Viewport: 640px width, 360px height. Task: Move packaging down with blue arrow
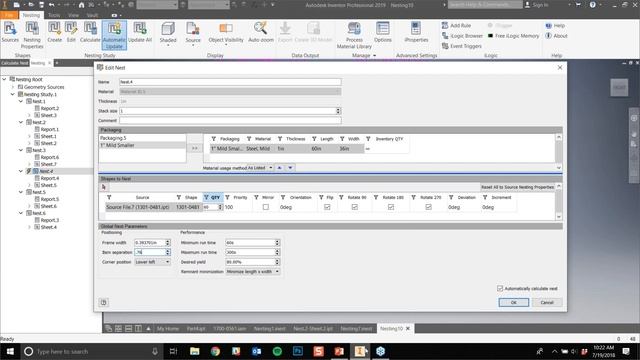pos(290,168)
